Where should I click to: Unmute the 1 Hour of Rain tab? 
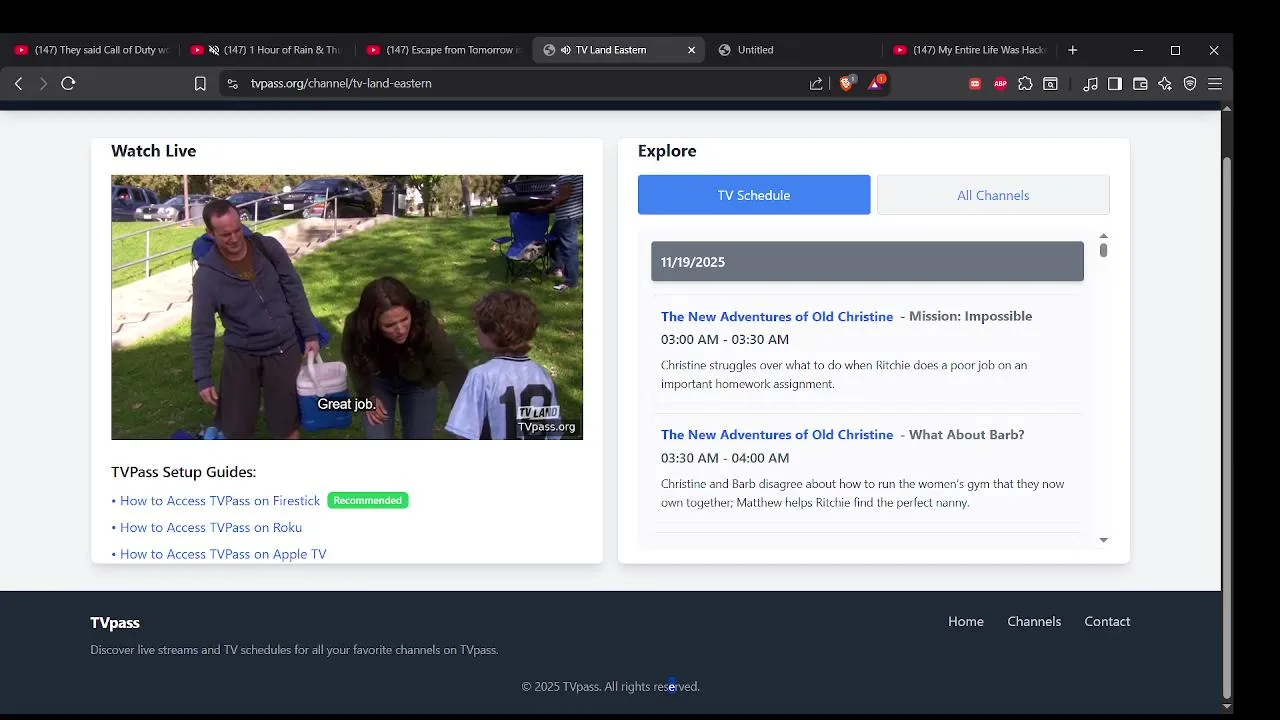point(214,50)
